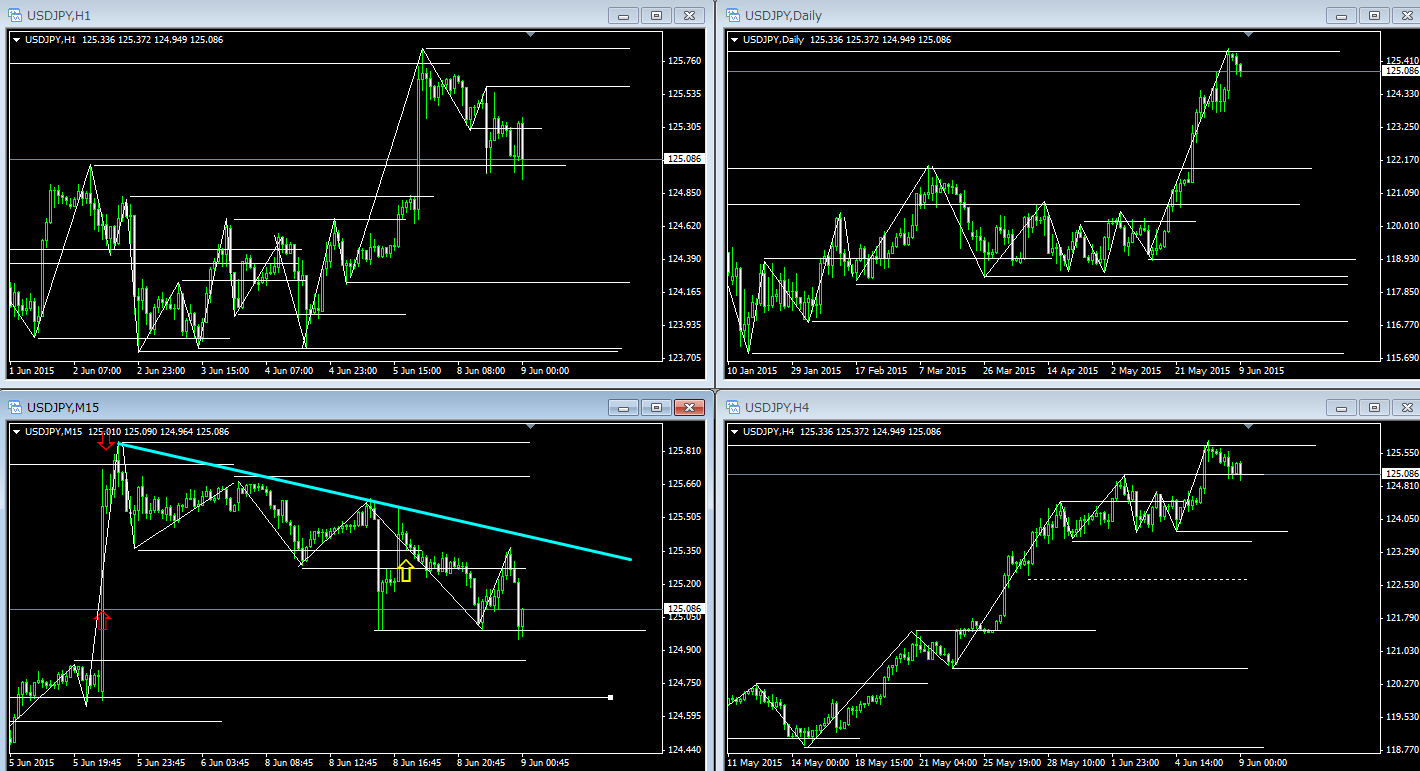Select the red down arrow on M15 chart
1420x771 pixels.
106,442
